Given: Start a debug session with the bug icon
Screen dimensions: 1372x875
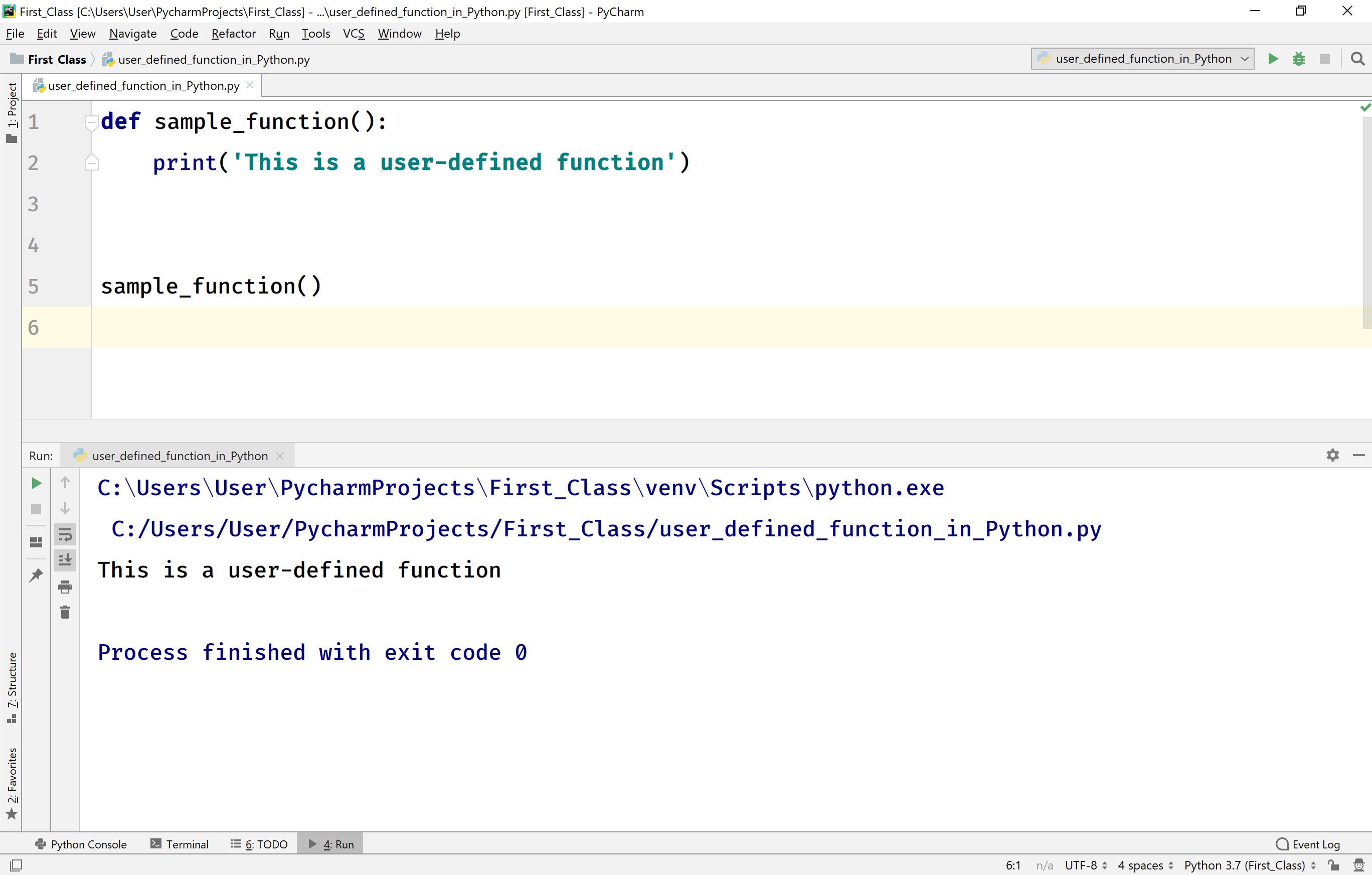Looking at the screenshot, I should coord(1298,59).
